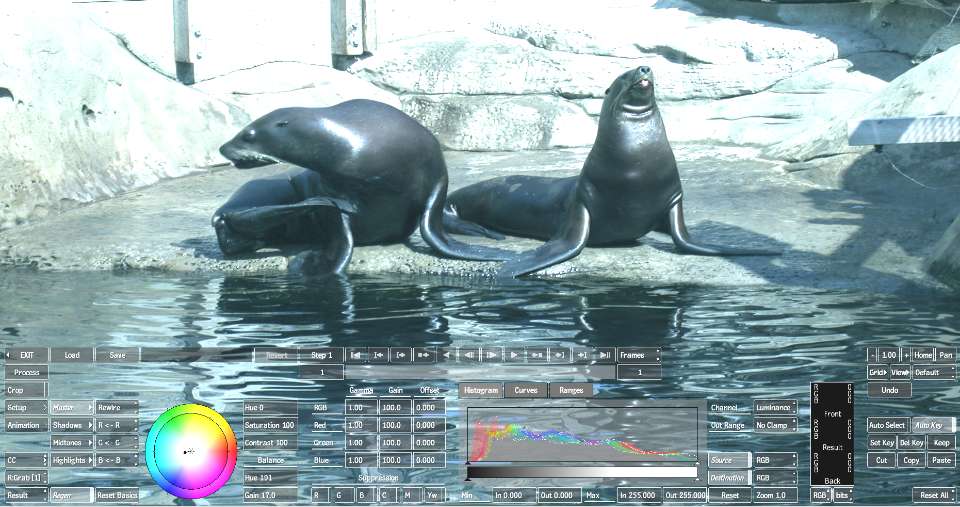The image size is (960, 507).
Task: Open the Frames unit dropdown
Action: pos(638,355)
